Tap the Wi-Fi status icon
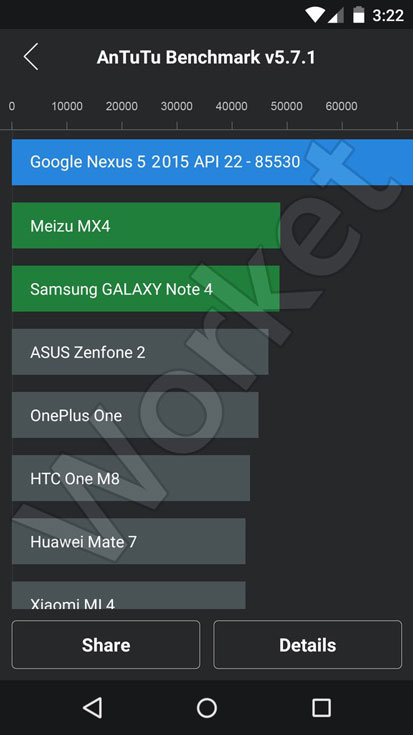413x735 pixels. [x=315, y=15]
